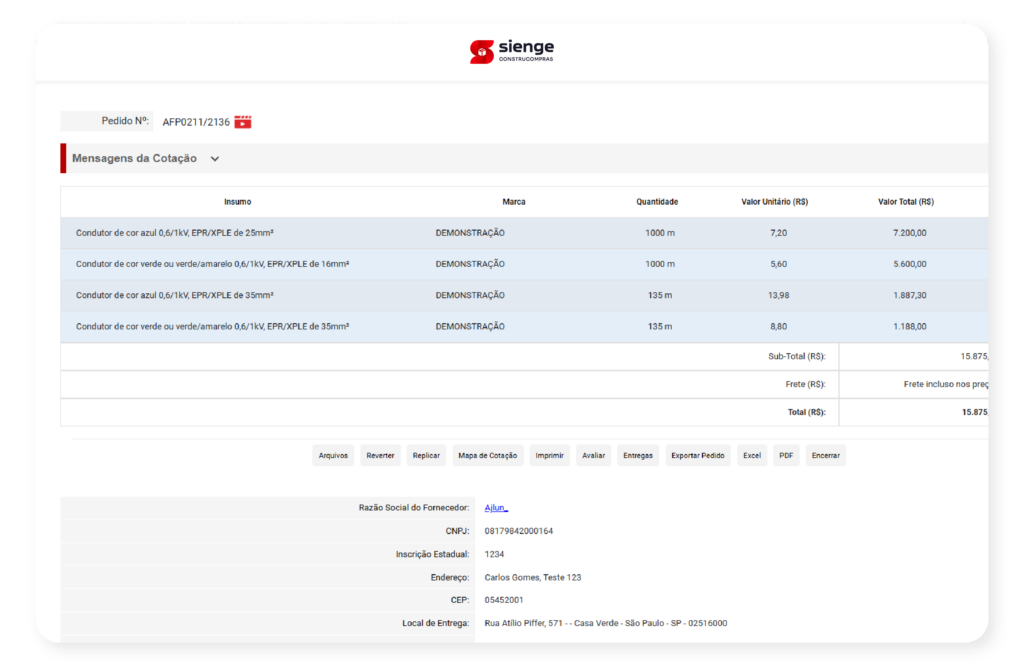Click CEP value 05452001
The width and height of the screenshot is (1024, 666).
pyautogui.click(x=504, y=600)
